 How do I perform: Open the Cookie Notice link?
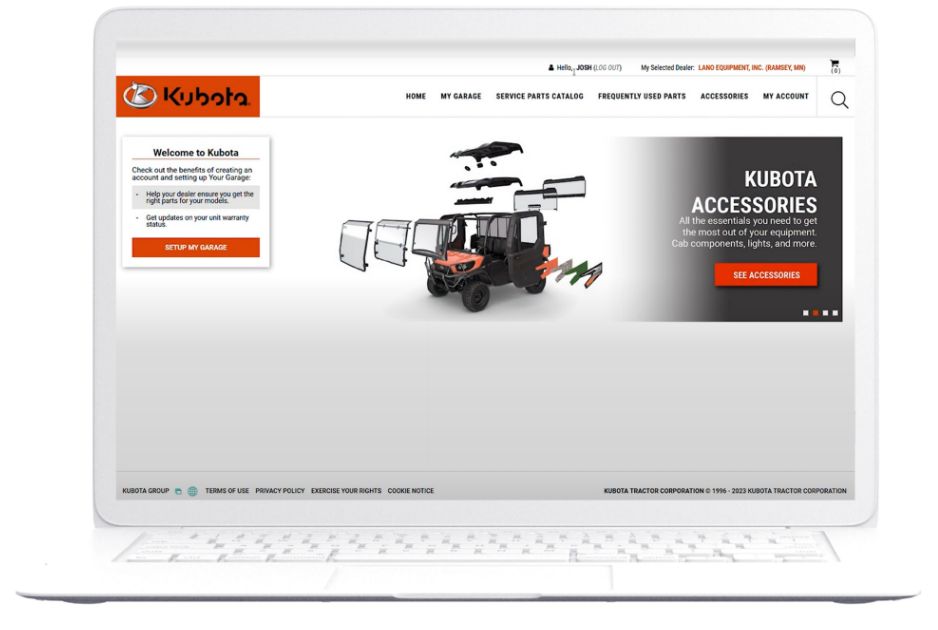click(410, 491)
